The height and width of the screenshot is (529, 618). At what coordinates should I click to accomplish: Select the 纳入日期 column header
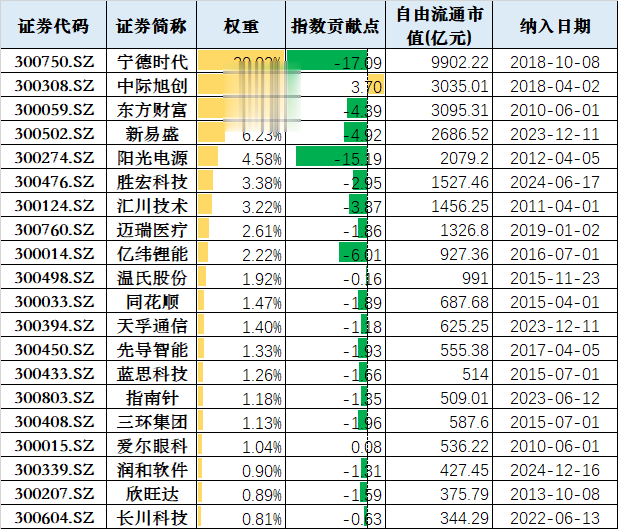point(555,26)
